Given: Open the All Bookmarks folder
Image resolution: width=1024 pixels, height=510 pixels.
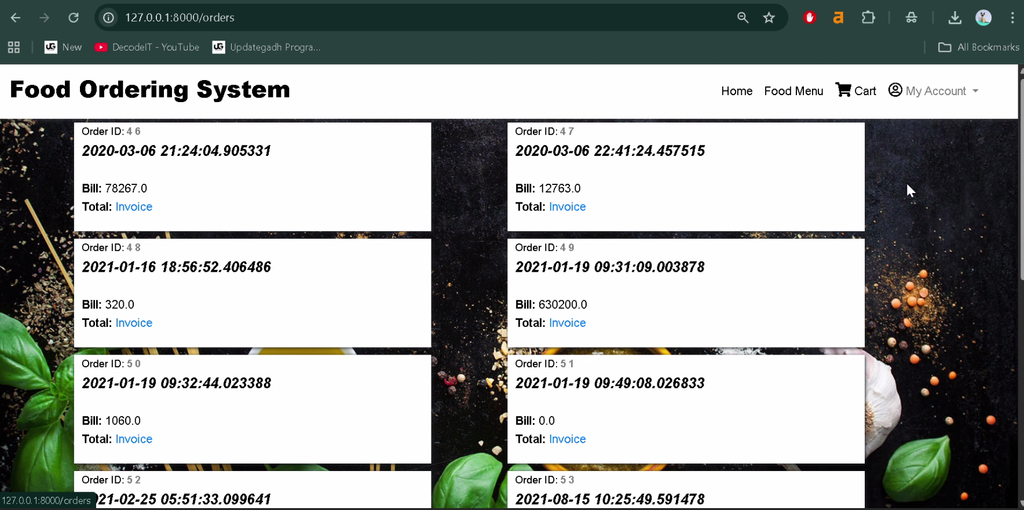Looking at the screenshot, I should point(978,47).
